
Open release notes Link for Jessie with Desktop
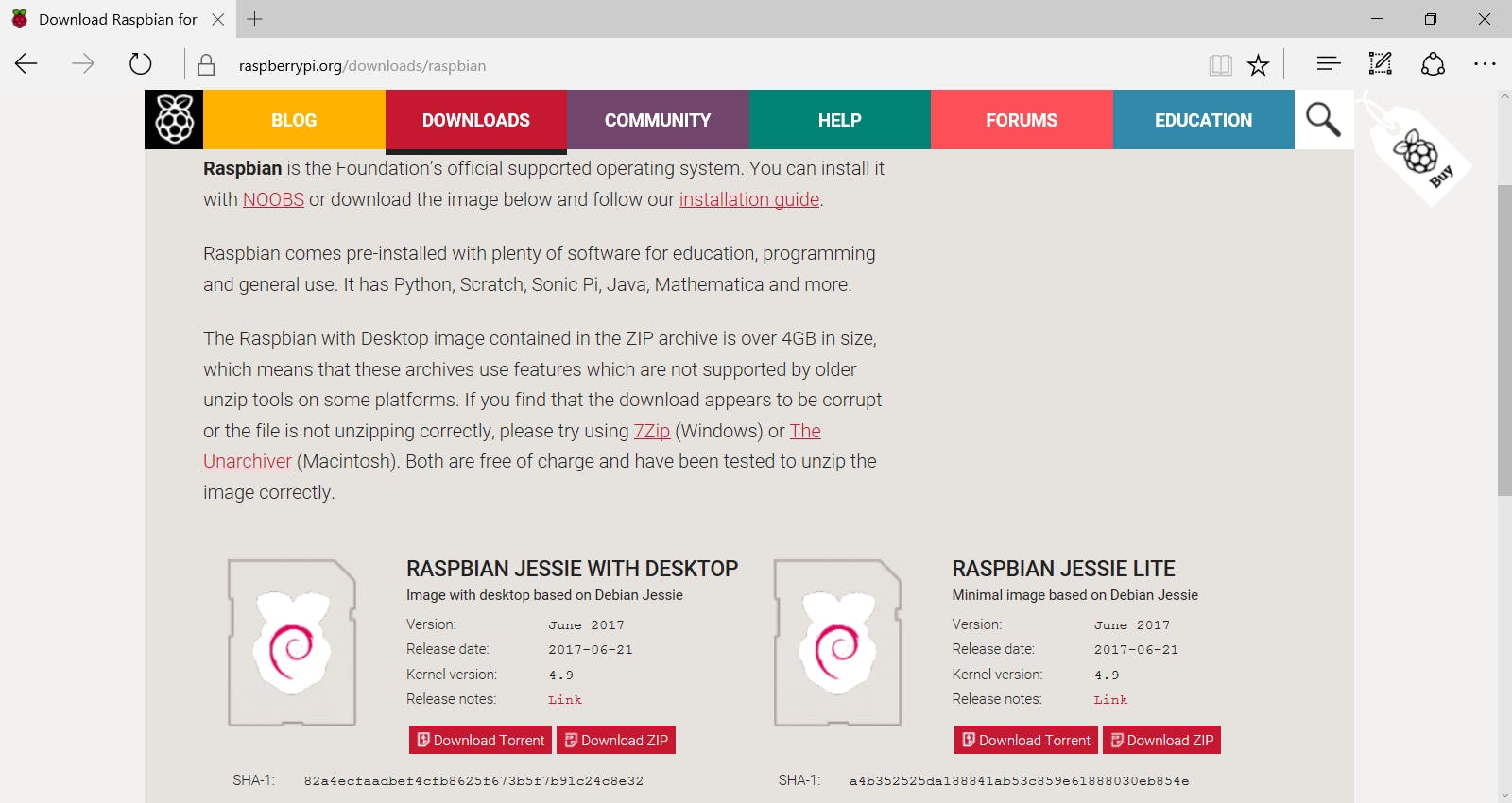click(x=565, y=700)
